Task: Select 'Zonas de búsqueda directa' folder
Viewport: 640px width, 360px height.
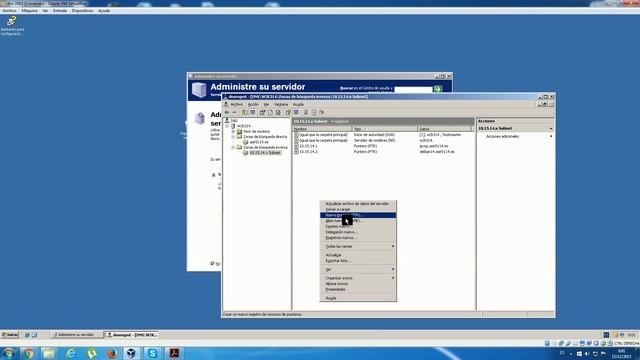Action: [x=265, y=137]
